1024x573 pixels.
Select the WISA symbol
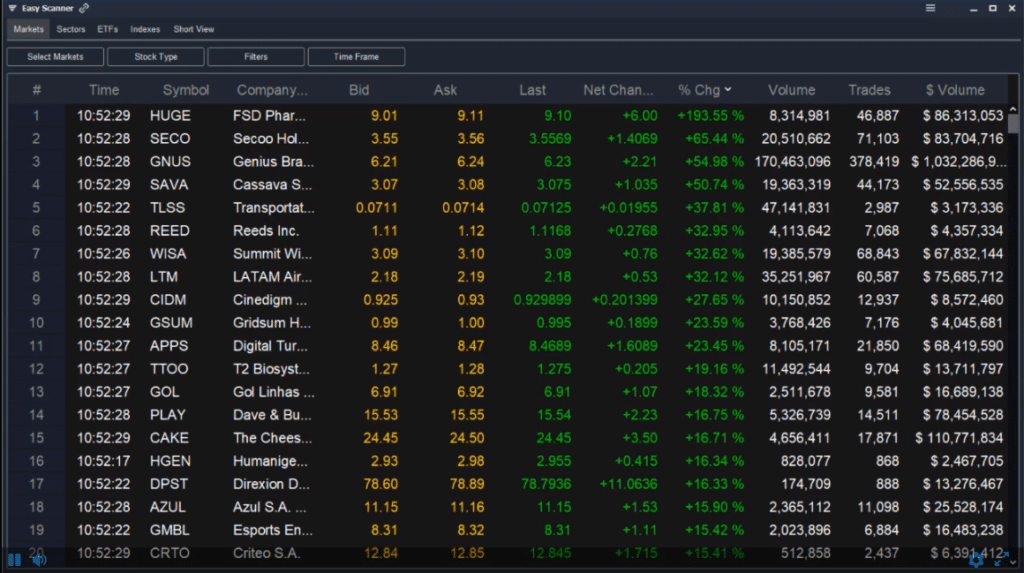click(x=168, y=254)
